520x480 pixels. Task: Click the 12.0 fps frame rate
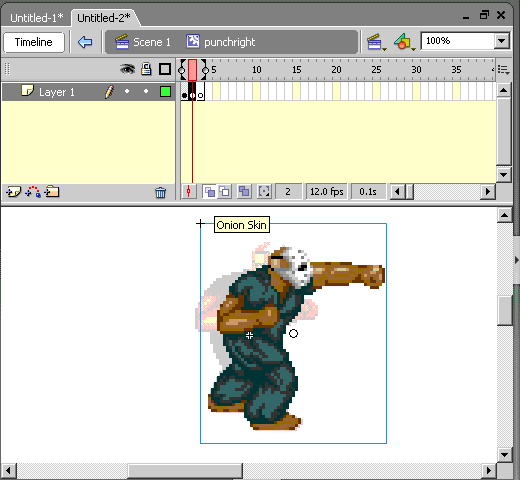pyautogui.click(x=327, y=192)
